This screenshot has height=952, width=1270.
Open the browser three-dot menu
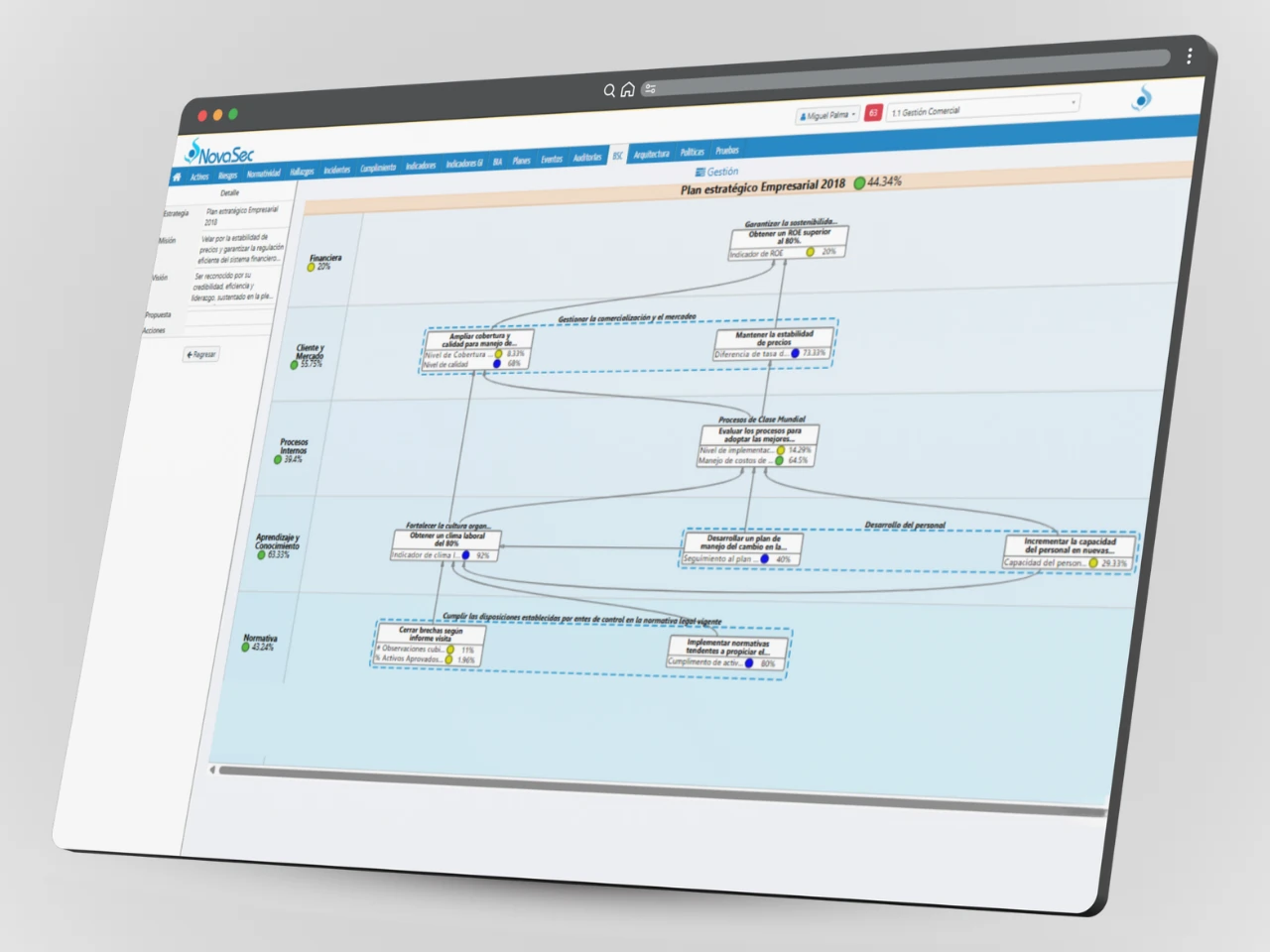point(1189,57)
